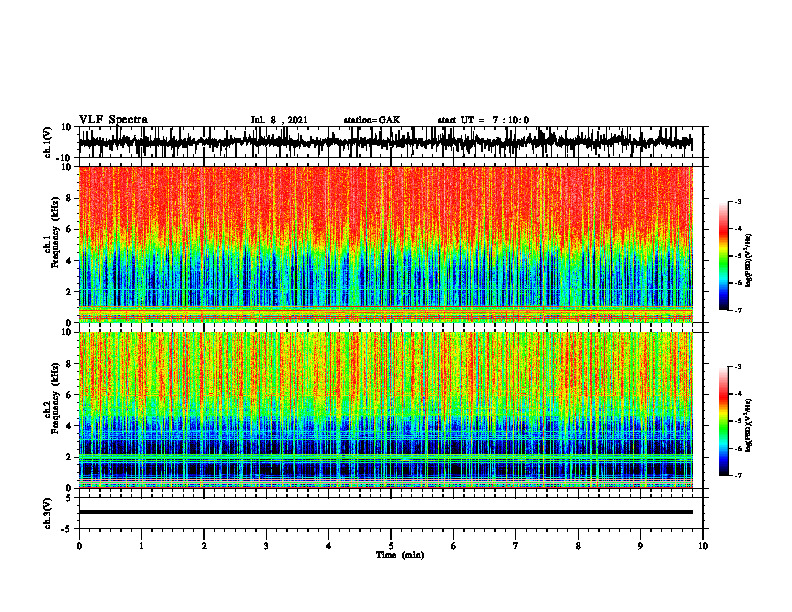Click the "ch.1(V)" waveform axis label
Viewport: 792px width, 612px height.
pyautogui.click(x=48, y=142)
